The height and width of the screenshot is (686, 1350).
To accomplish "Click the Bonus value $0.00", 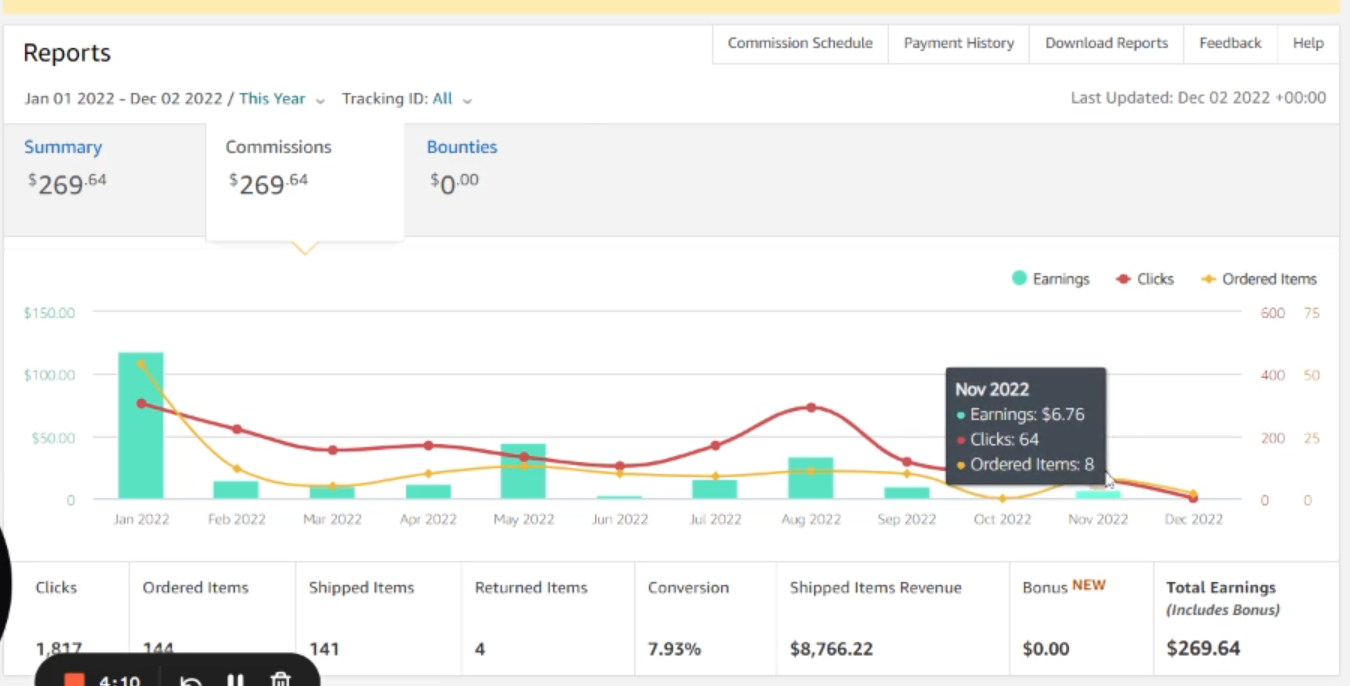I will click(x=1046, y=649).
